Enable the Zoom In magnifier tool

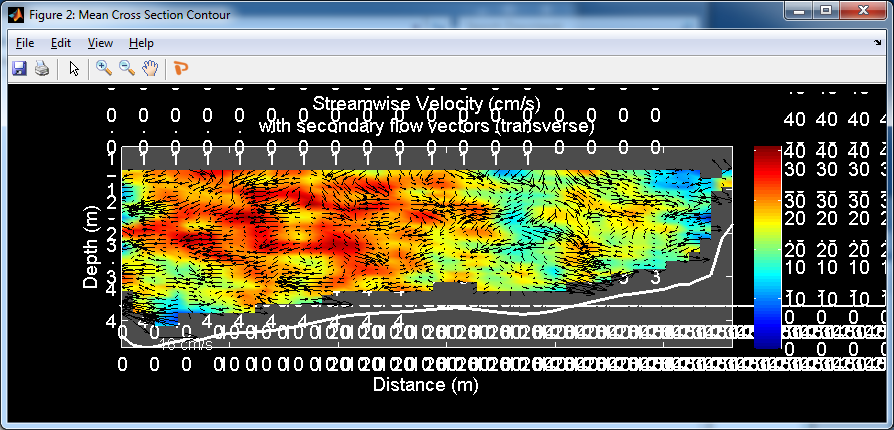pyautogui.click(x=104, y=68)
